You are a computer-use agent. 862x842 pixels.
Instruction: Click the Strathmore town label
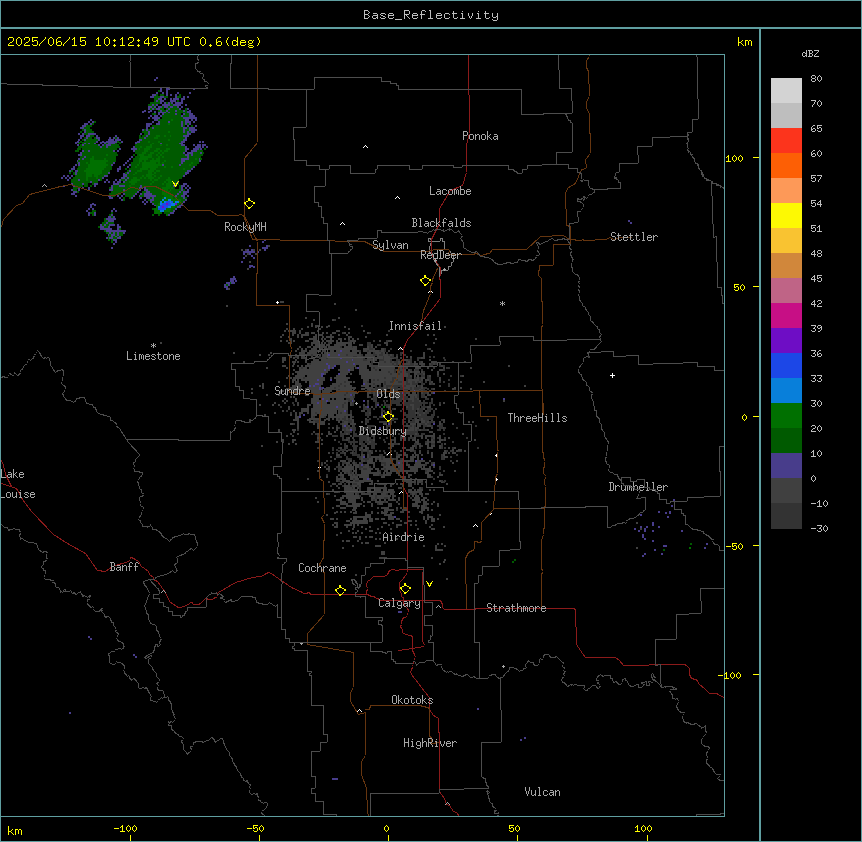516,608
